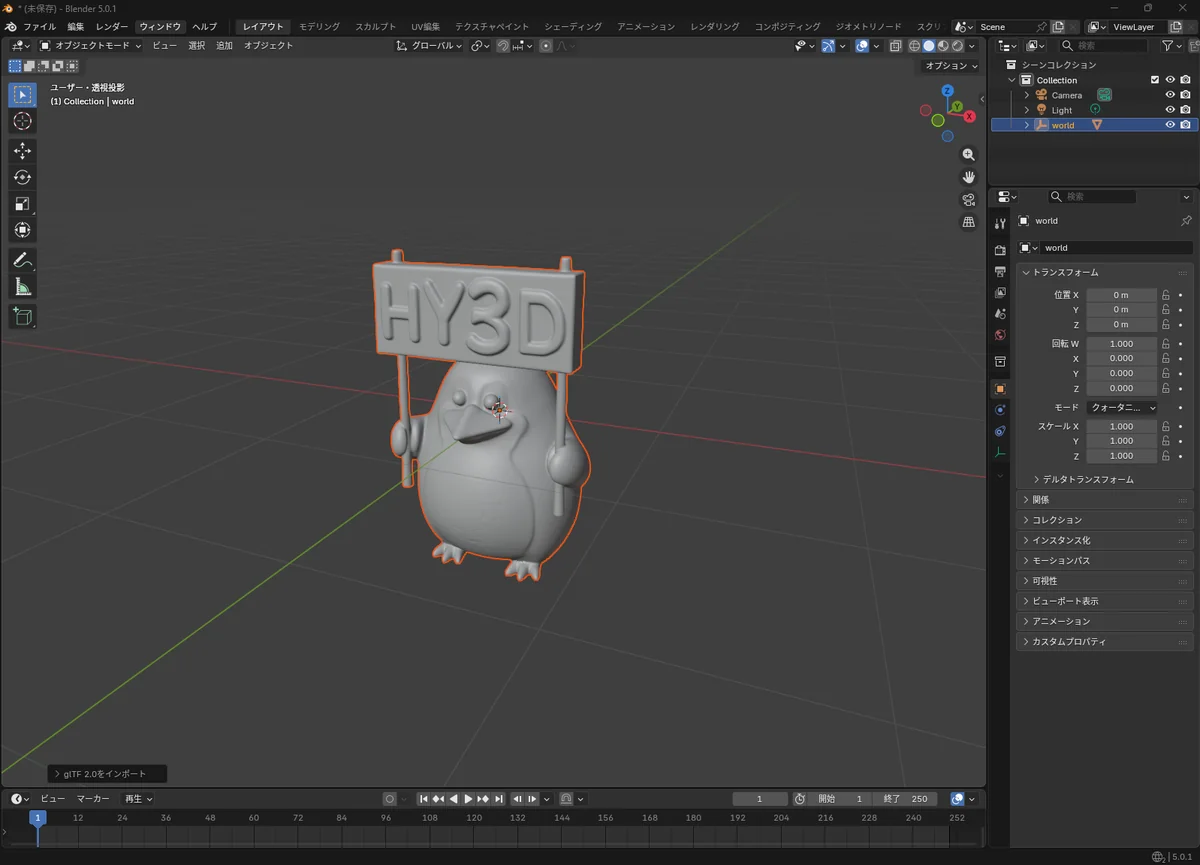Image resolution: width=1200 pixels, height=865 pixels.
Task: Activate the 3D Cursor tool
Action: coord(22,121)
